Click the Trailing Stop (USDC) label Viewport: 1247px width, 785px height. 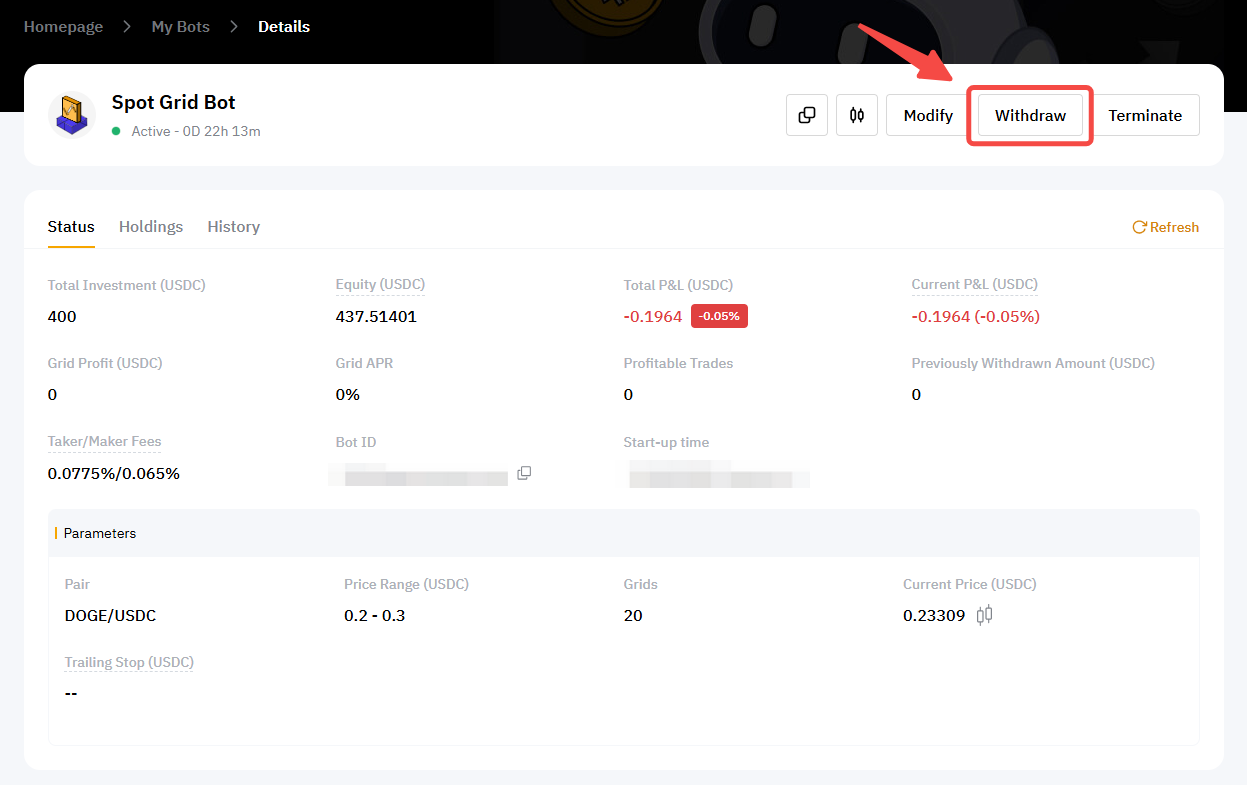point(129,662)
